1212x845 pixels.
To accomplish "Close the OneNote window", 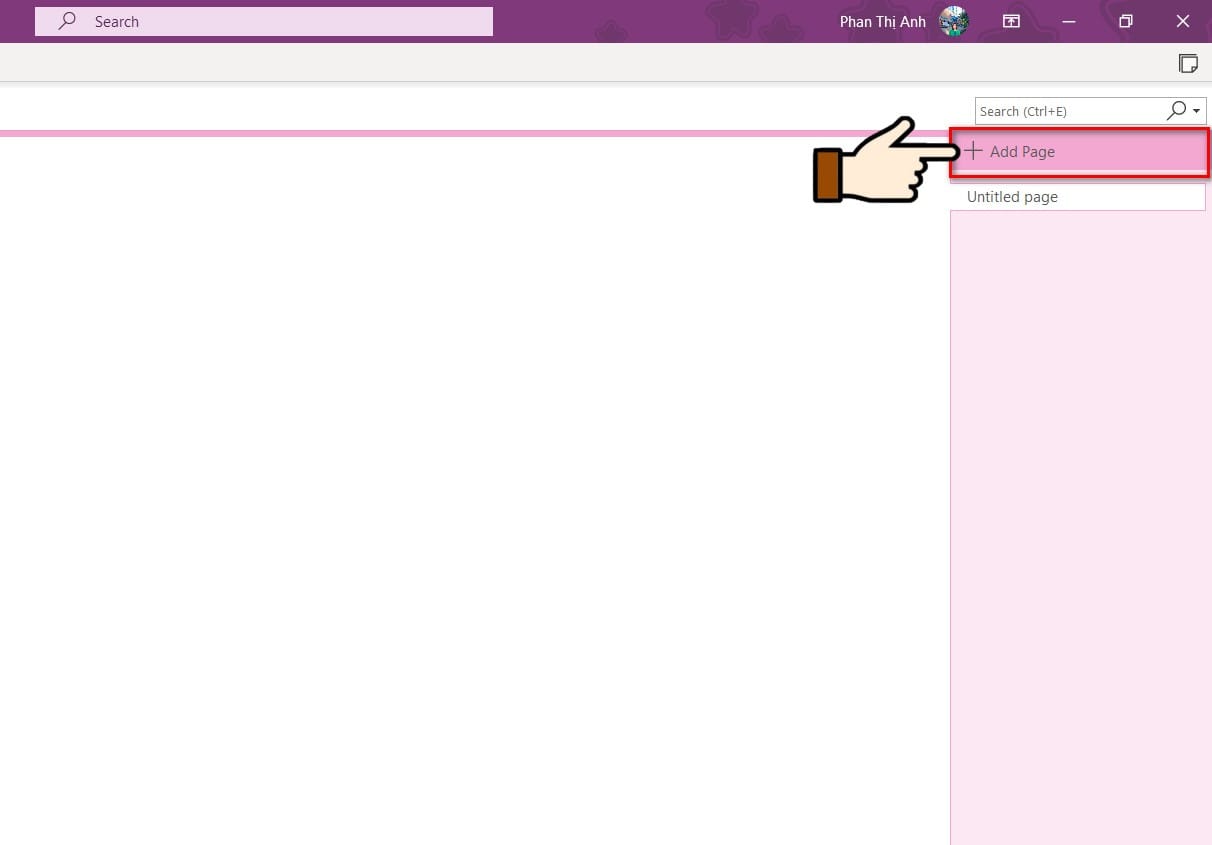I will pyautogui.click(x=1183, y=21).
